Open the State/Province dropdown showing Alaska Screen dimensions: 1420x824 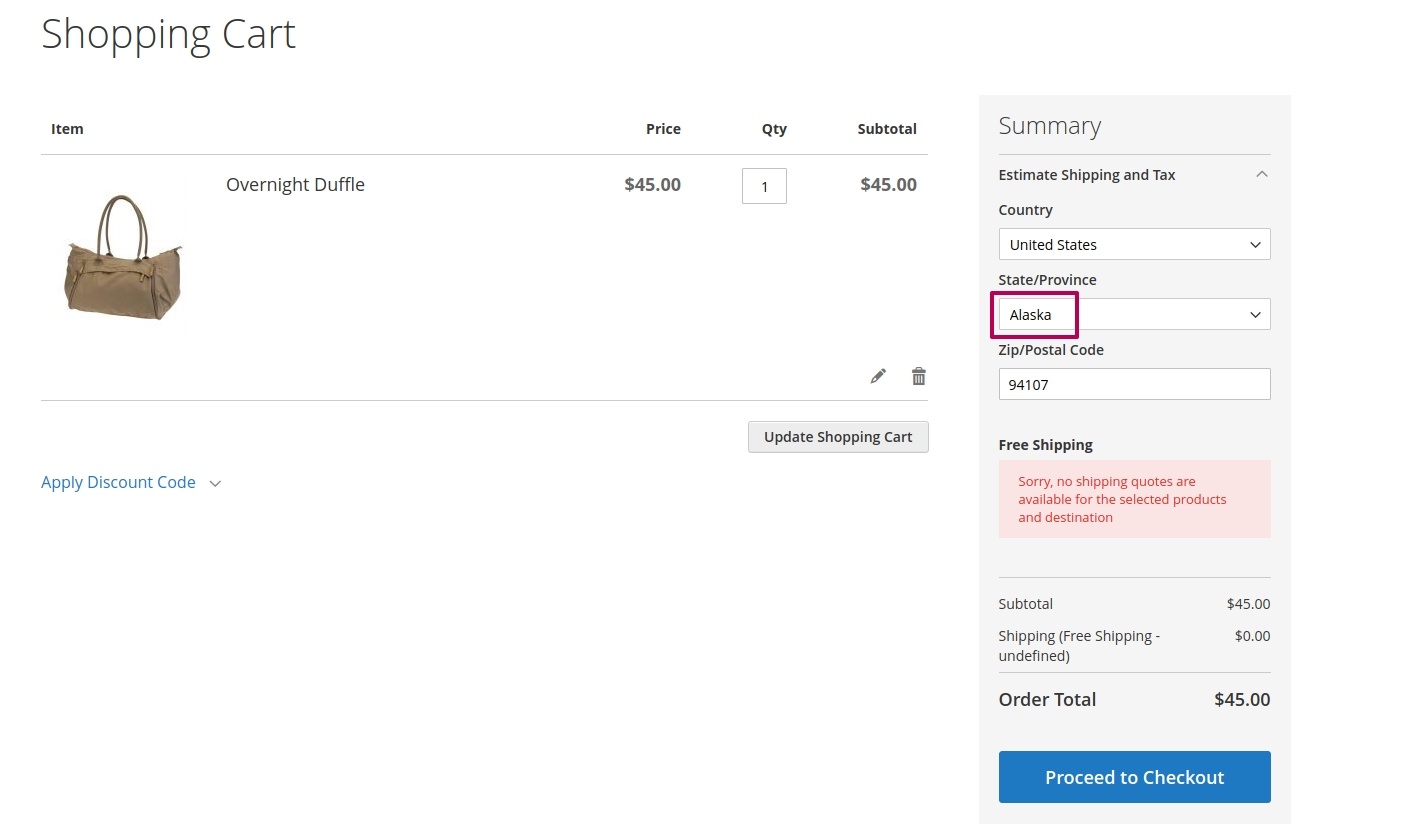[1134, 315]
